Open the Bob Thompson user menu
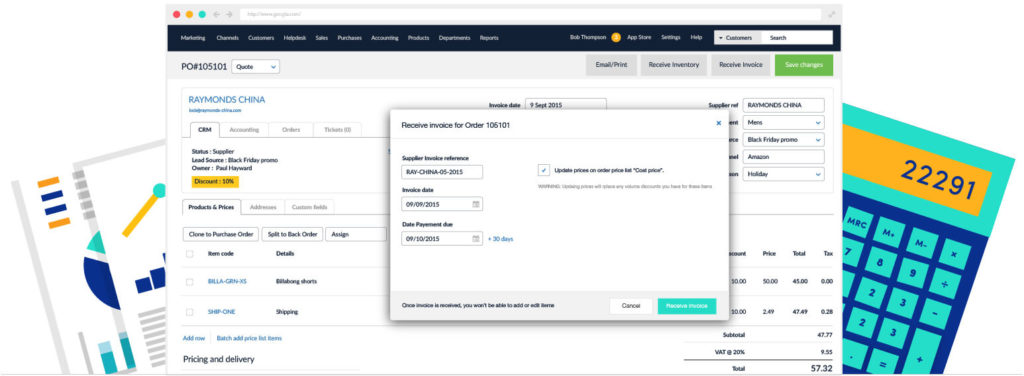The height and width of the screenshot is (376, 1024). point(588,38)
